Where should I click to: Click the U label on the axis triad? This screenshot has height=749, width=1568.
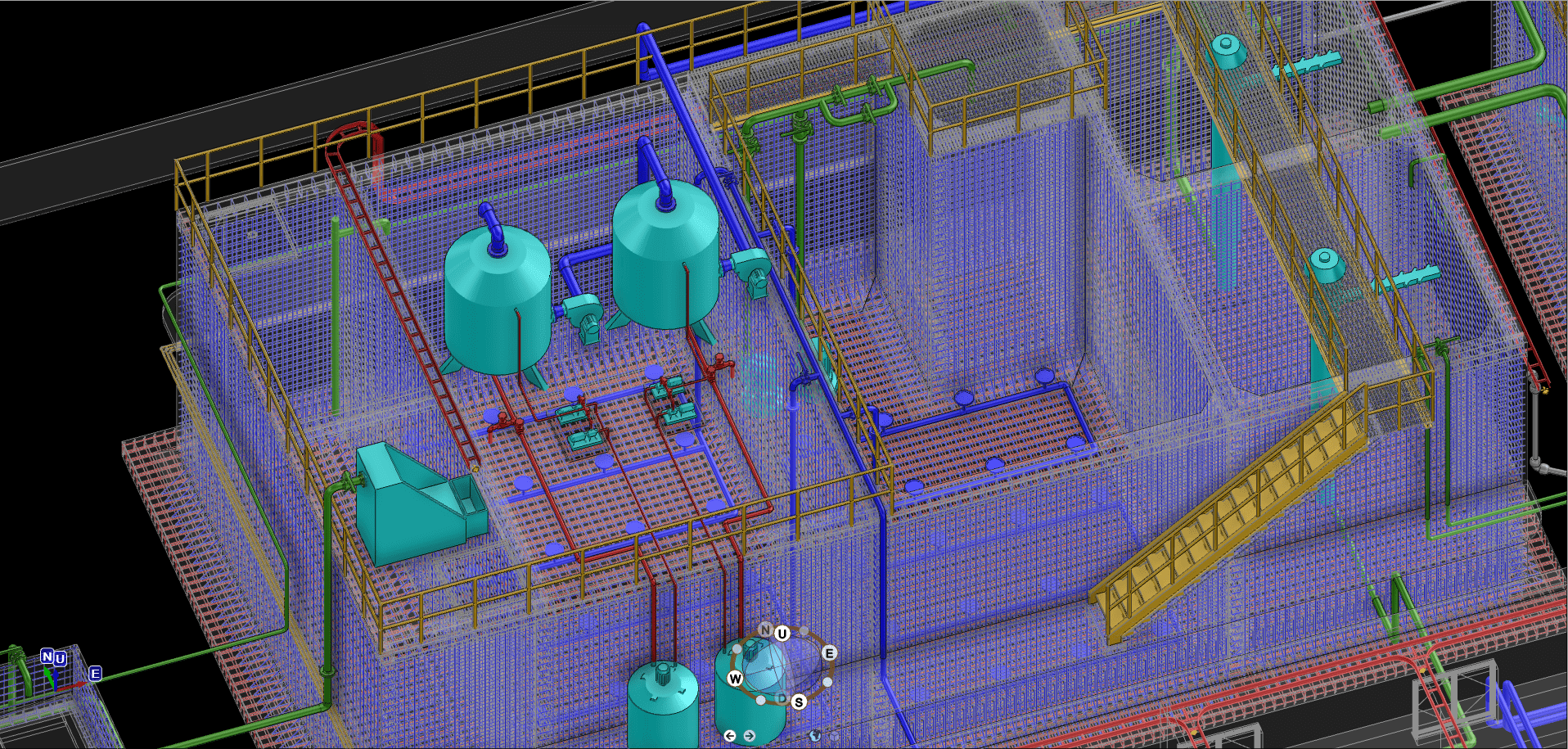(60, 659)
